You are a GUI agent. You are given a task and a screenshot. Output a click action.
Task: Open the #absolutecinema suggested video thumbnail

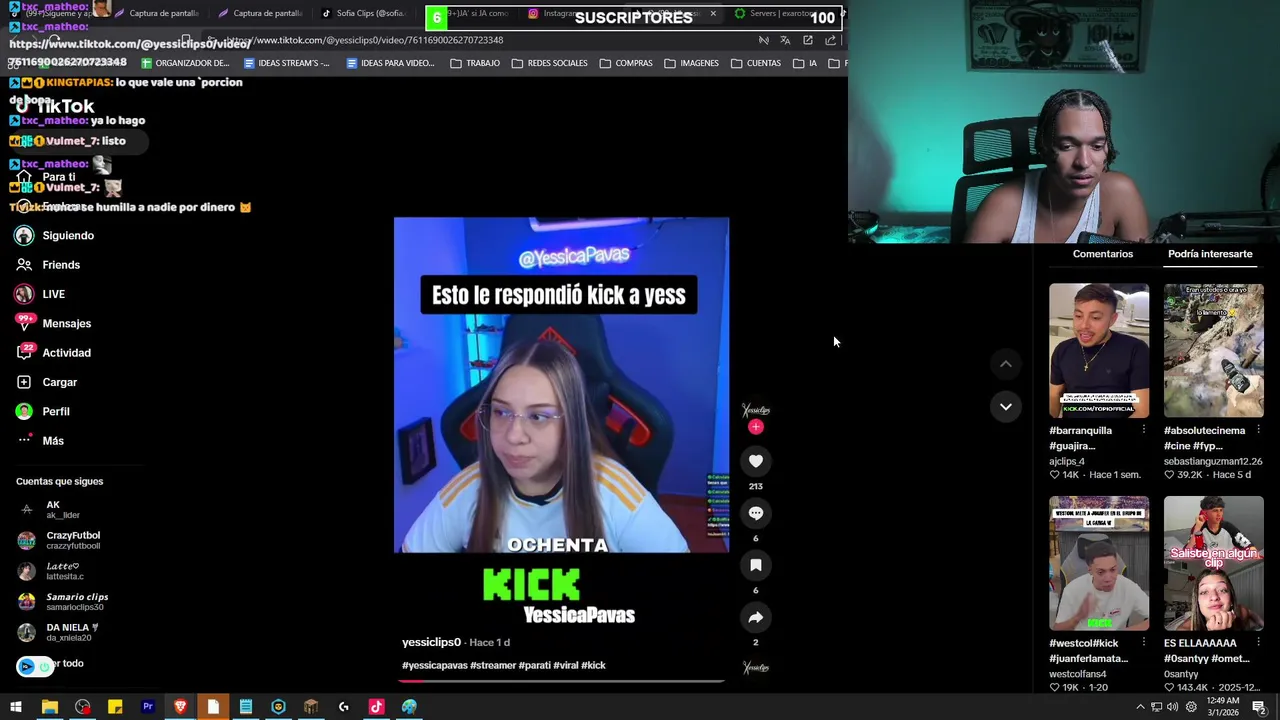pos(1214,350)
